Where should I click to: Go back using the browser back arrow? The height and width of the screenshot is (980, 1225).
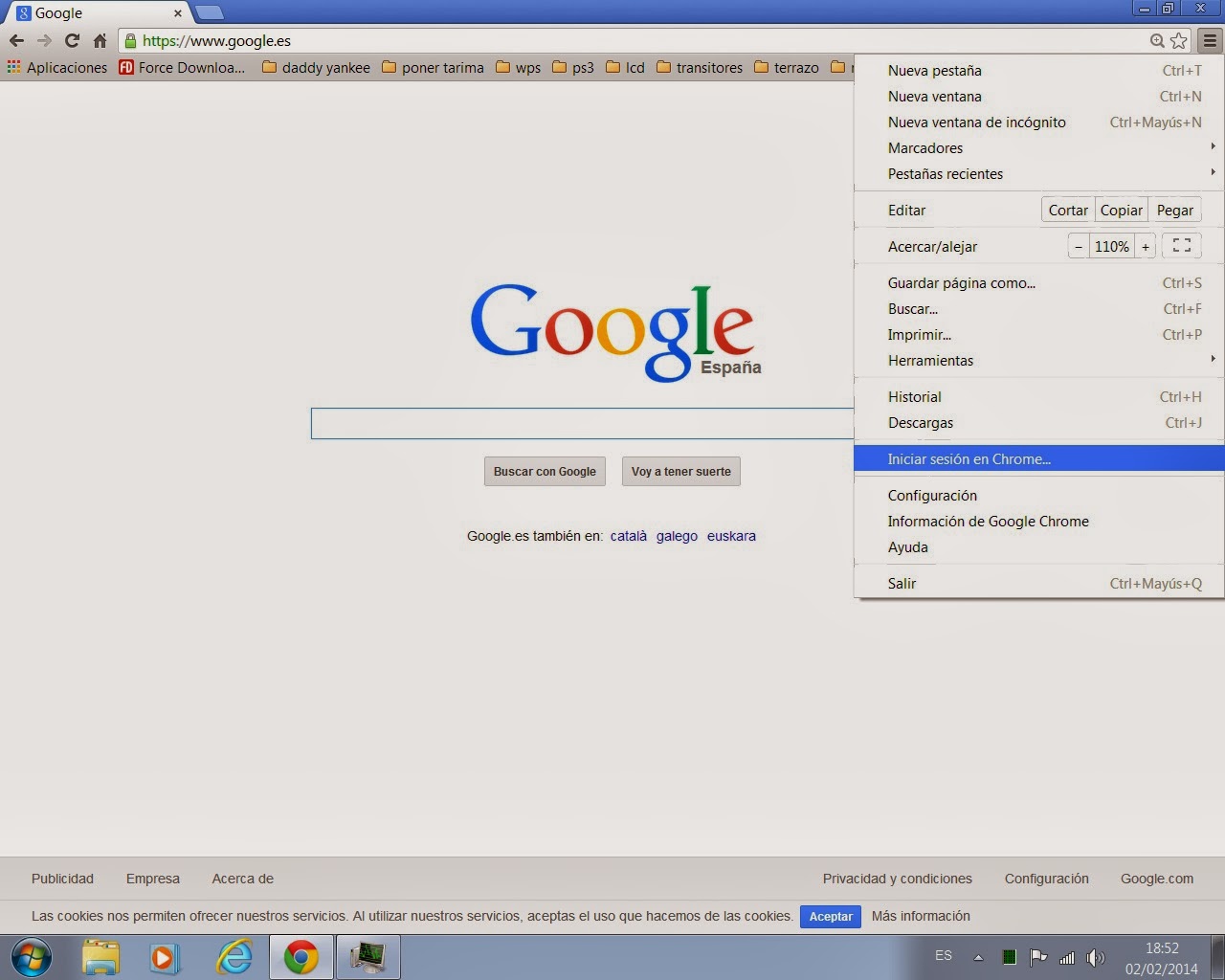16,41
